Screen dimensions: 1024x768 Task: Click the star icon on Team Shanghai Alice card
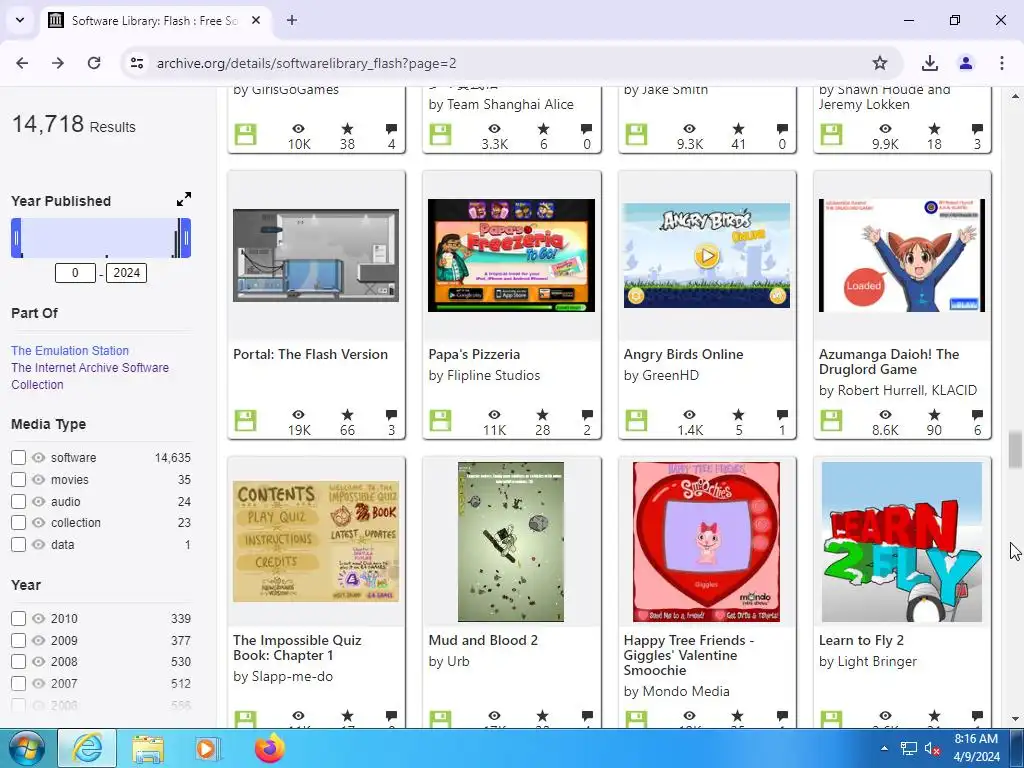[543, 129]
